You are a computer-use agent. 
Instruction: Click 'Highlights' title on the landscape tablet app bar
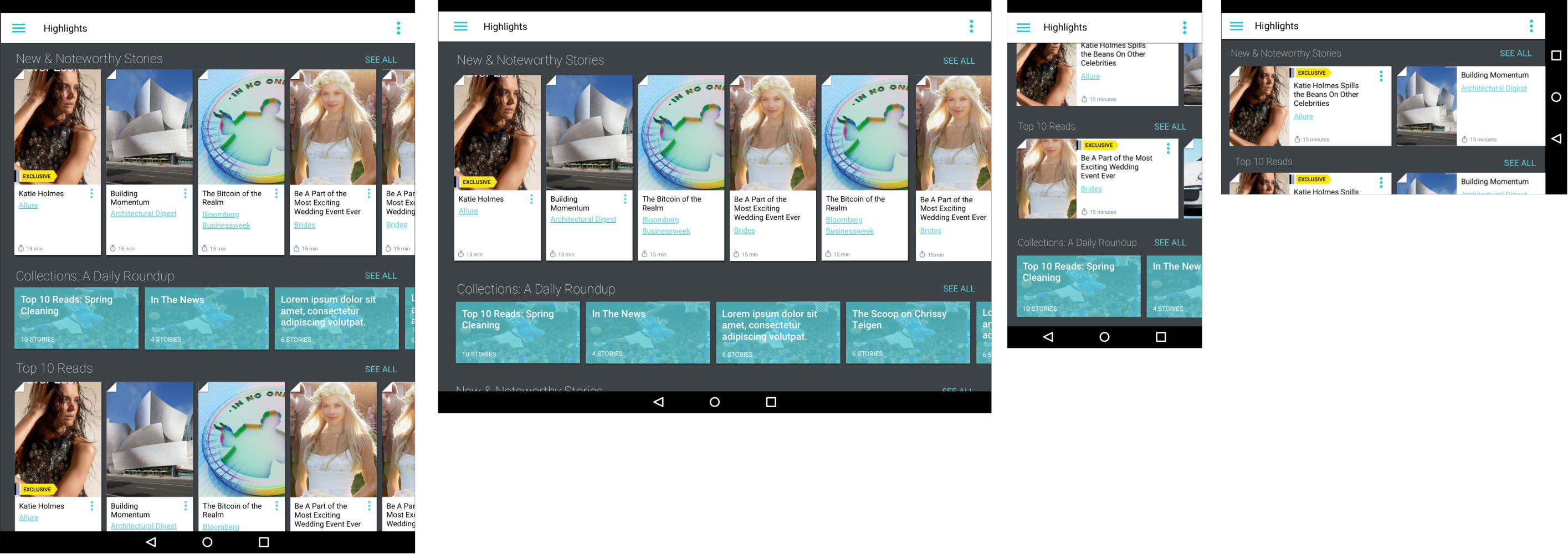coord(505,27)
